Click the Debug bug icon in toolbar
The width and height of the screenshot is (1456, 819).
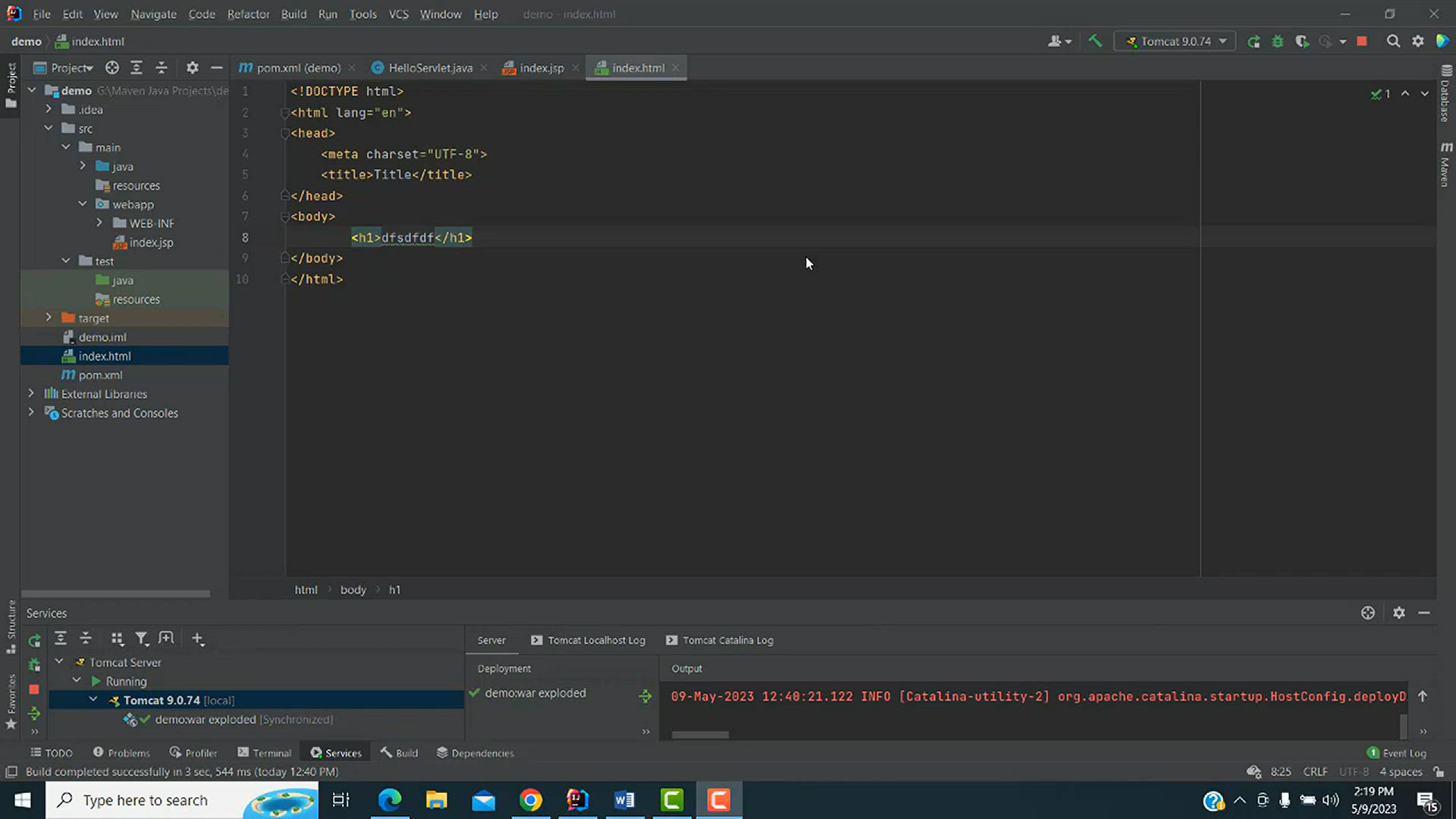tap(1278, 42)
